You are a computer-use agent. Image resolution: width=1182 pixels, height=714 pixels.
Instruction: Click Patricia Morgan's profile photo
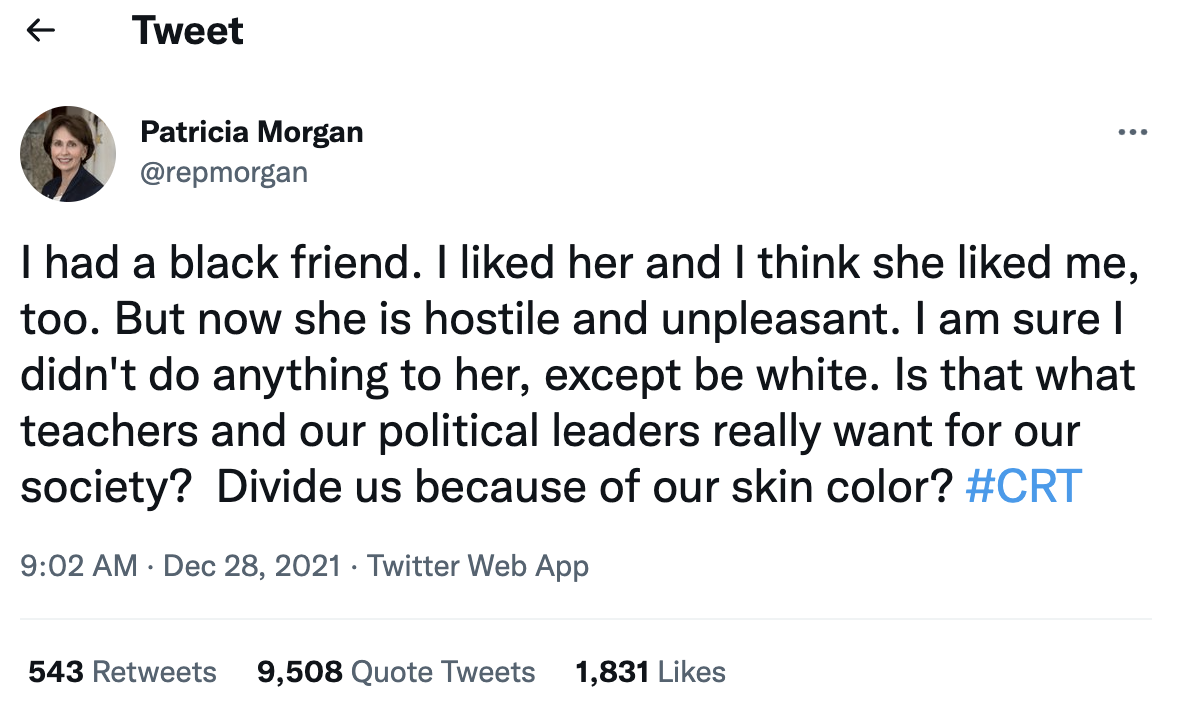[x=68, y=153]
